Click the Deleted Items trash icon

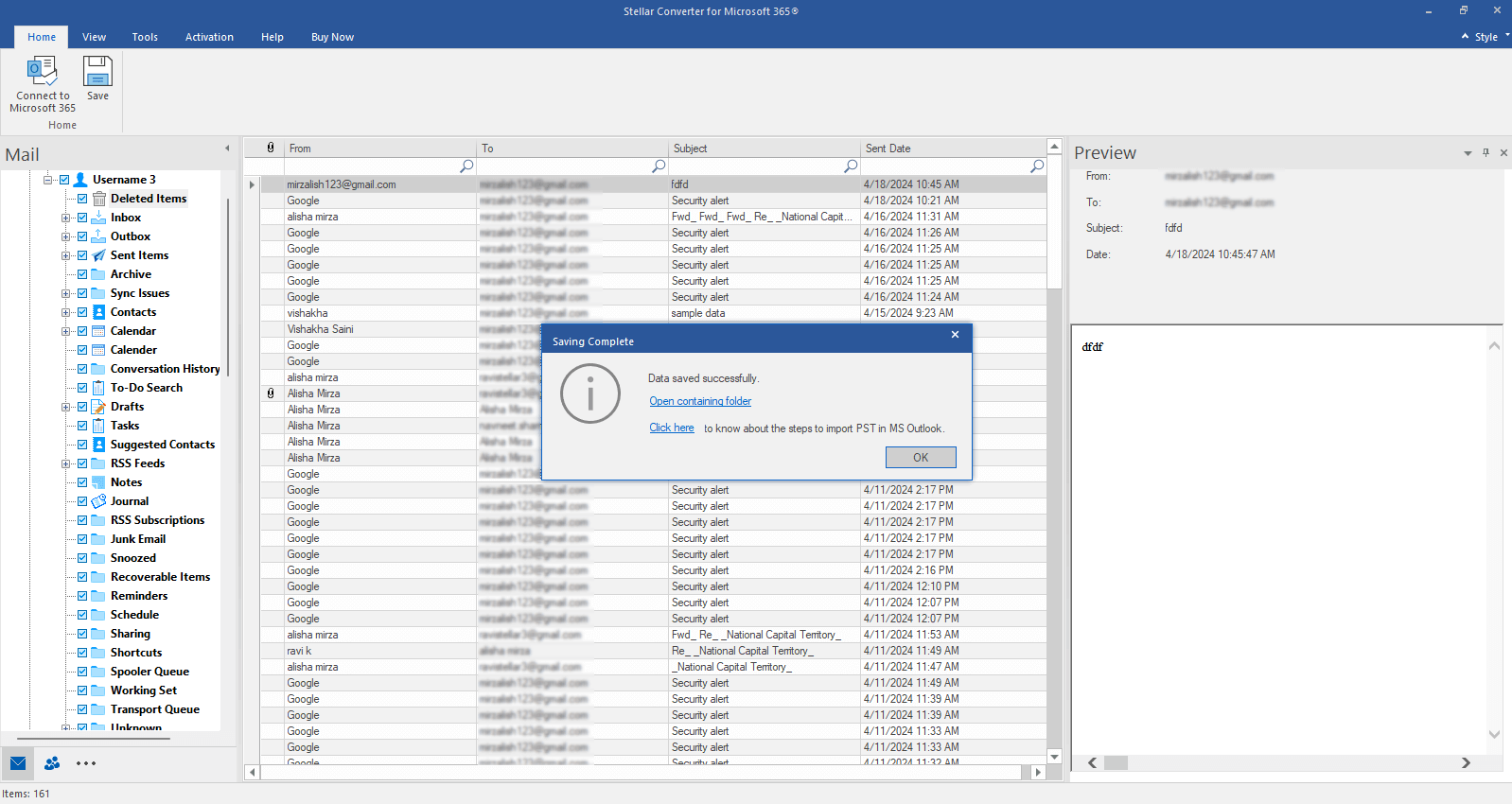[98, 199]
